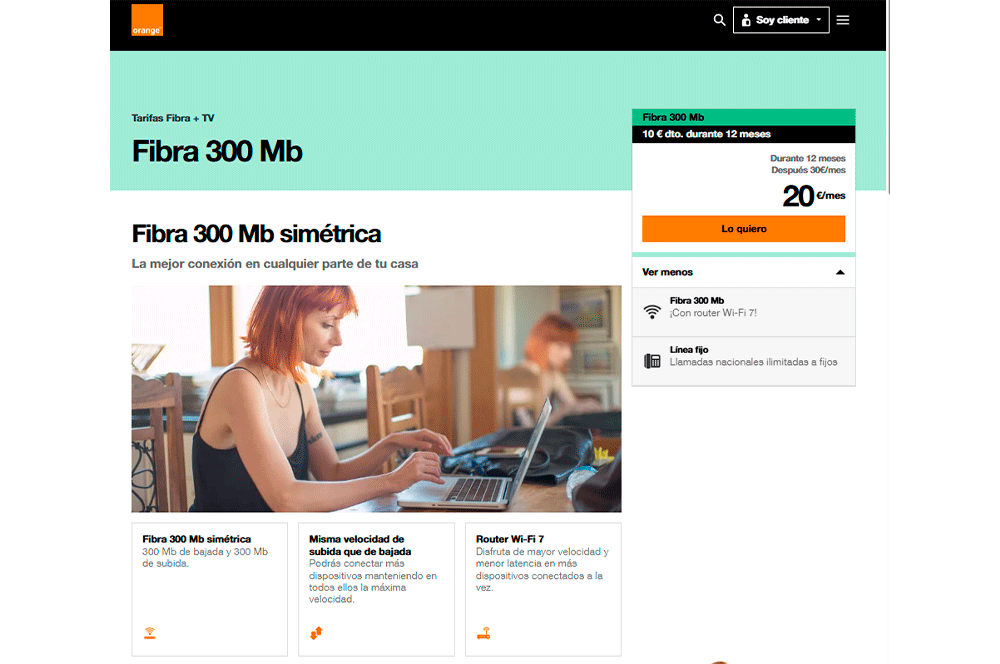
Task: Click the 20 €/mes price display
Action: click(812, 196)
